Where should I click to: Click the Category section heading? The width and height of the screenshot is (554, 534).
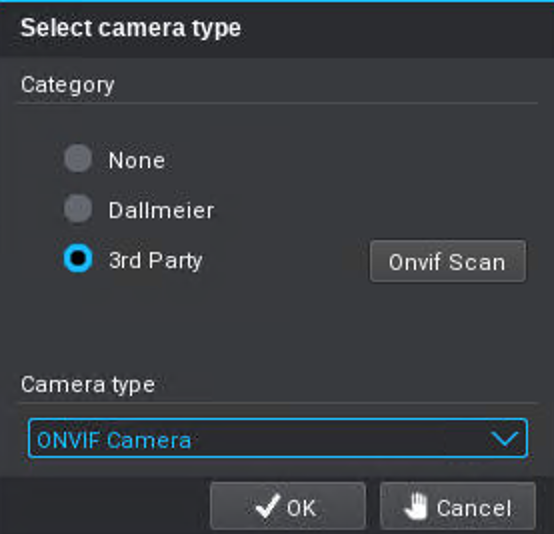[67, 85]
